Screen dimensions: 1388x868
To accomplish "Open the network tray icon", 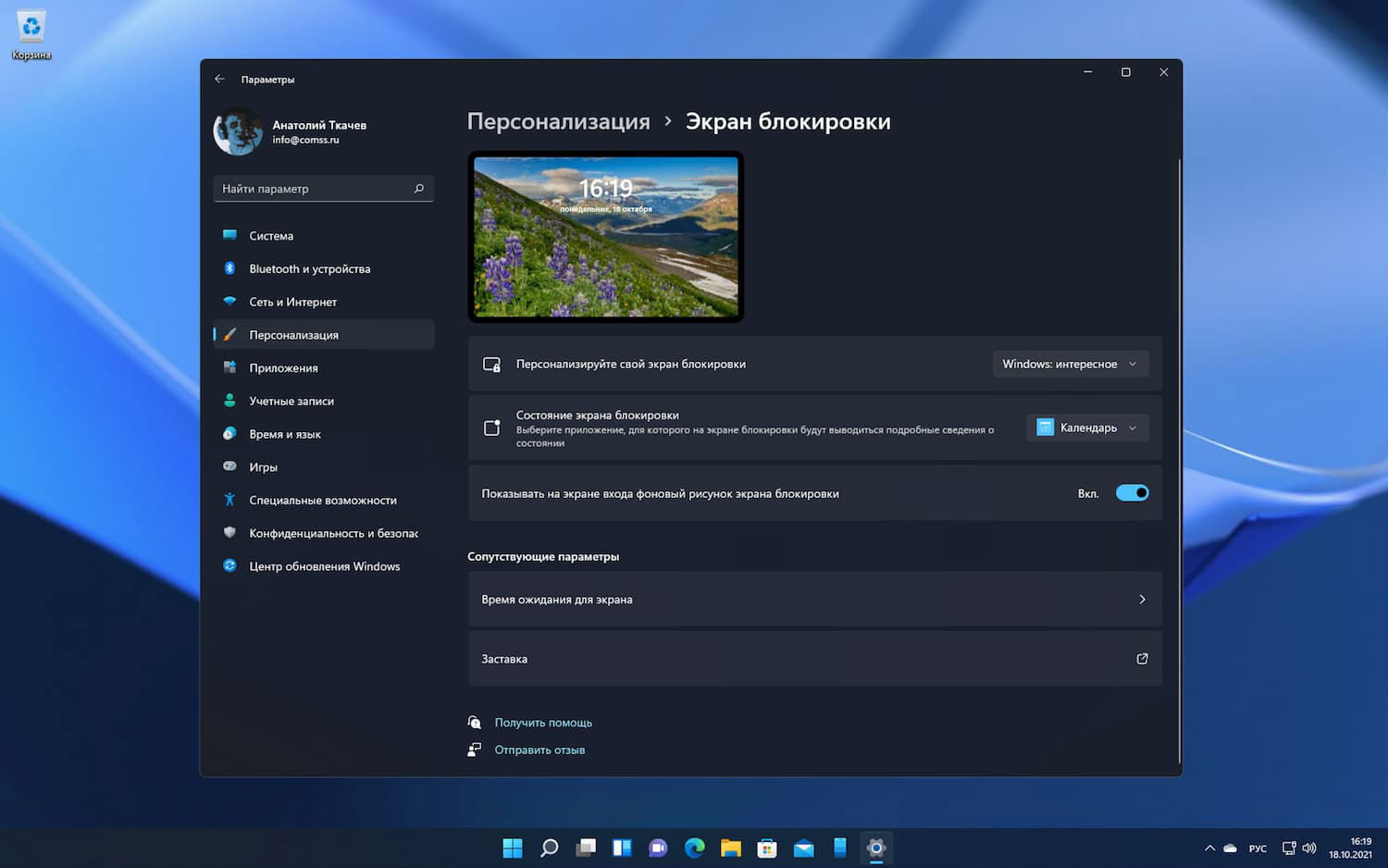I will pos(1288,848).
